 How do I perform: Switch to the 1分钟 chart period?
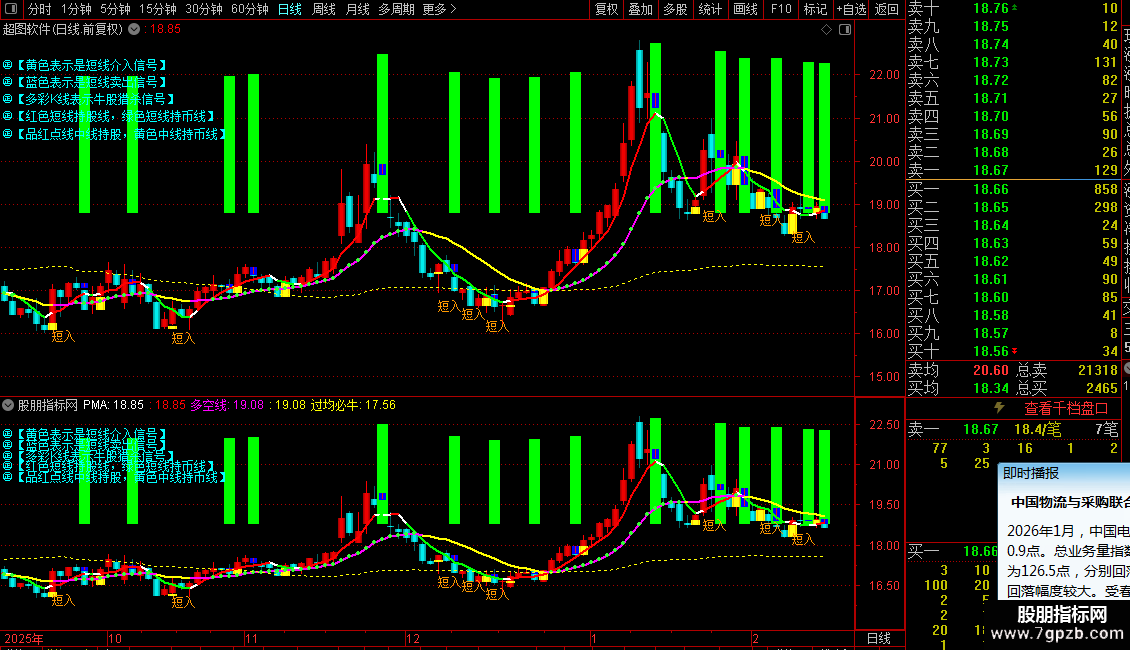click(x=76, y=9)
